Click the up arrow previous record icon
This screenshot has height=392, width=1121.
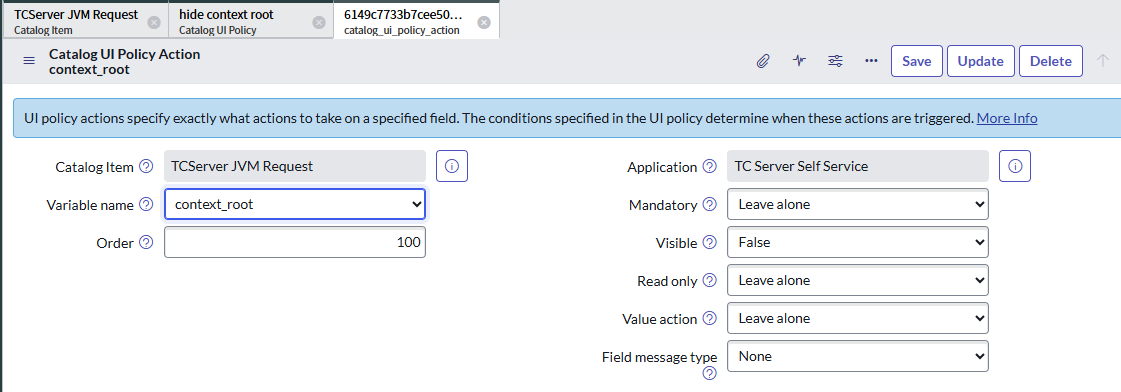point(1103,61)
